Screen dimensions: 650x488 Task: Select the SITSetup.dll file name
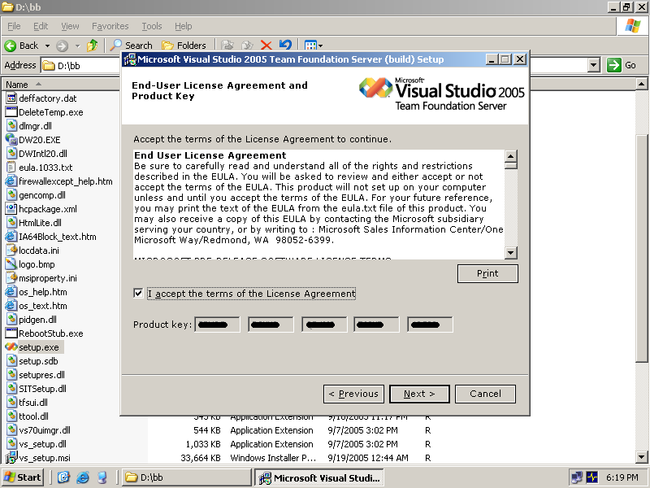(42, 388)
